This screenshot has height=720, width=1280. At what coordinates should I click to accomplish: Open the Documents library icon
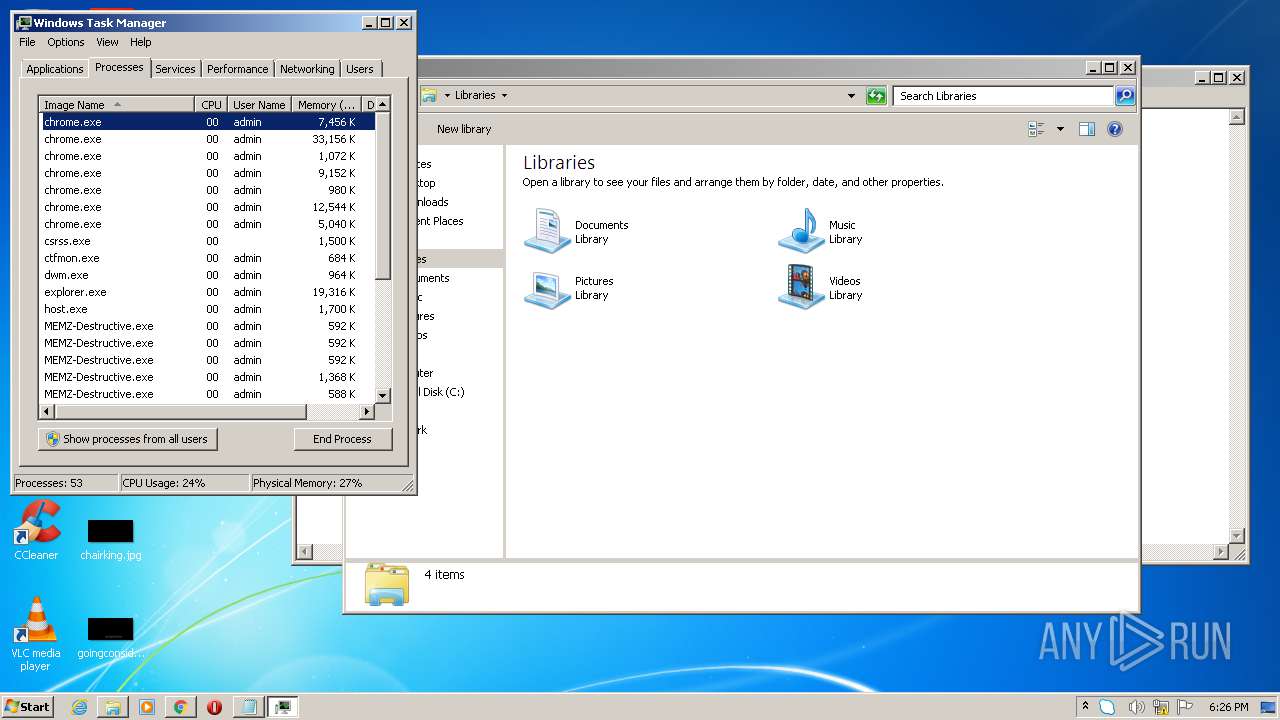[x=547, y=231]
